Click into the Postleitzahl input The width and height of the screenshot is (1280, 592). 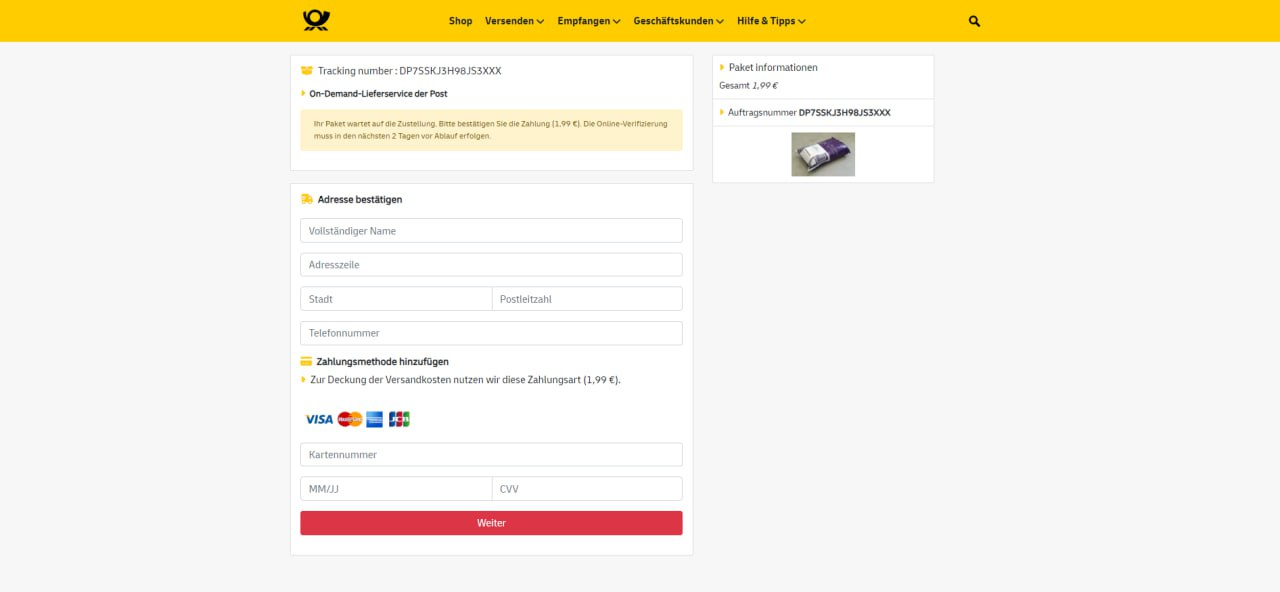(587, 299)
